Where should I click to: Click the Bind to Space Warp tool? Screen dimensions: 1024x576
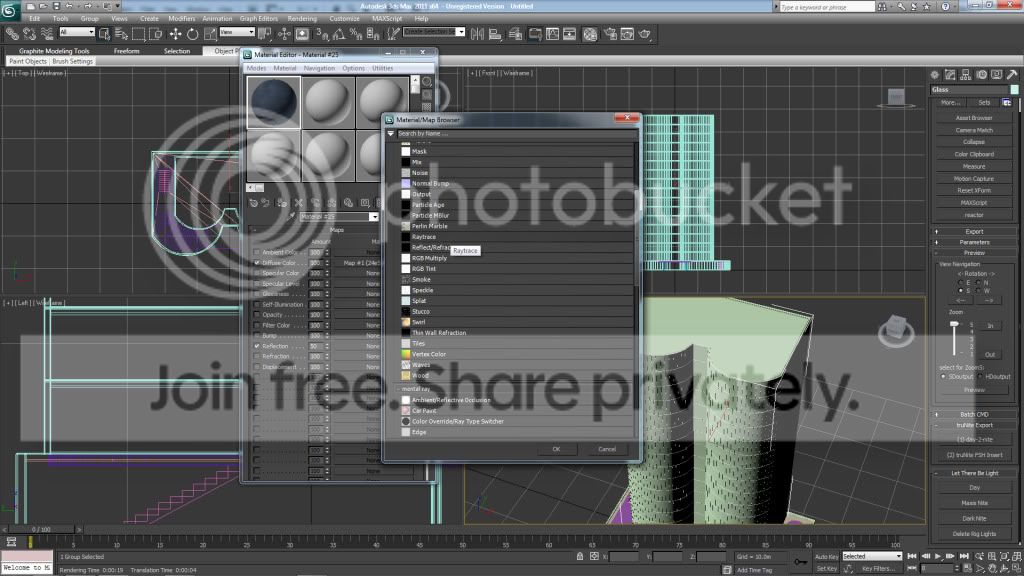pos(46,34)
